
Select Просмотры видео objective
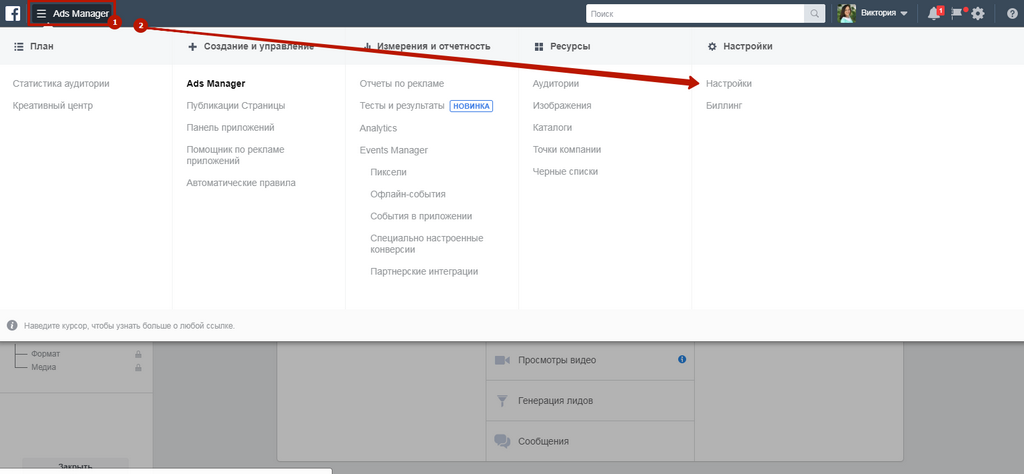[590, 360]
